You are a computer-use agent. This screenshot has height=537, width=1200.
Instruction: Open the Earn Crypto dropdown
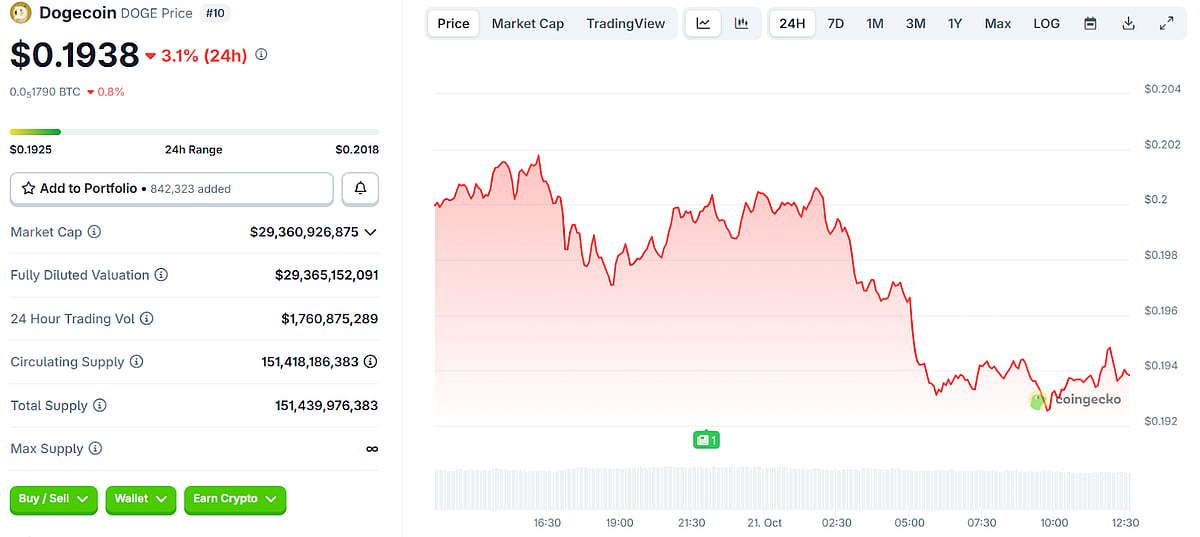235,499
